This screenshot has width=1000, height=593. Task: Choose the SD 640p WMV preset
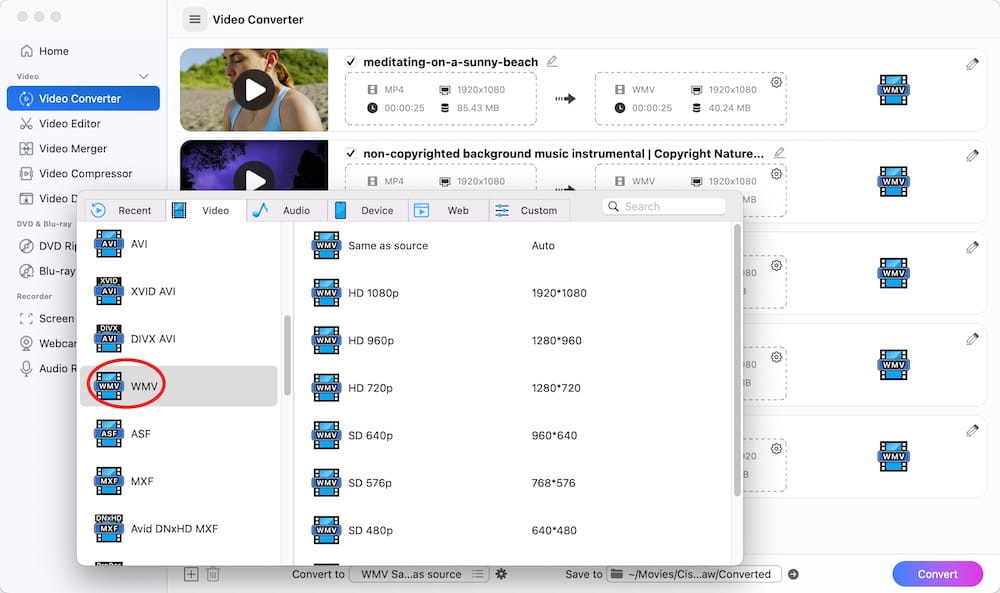tap(513, 436)
